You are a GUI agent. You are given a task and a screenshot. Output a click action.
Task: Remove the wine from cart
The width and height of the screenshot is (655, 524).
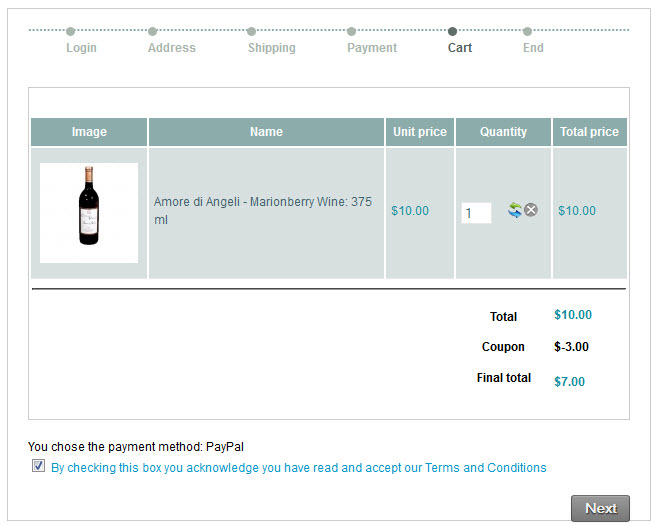click(531, 210)
